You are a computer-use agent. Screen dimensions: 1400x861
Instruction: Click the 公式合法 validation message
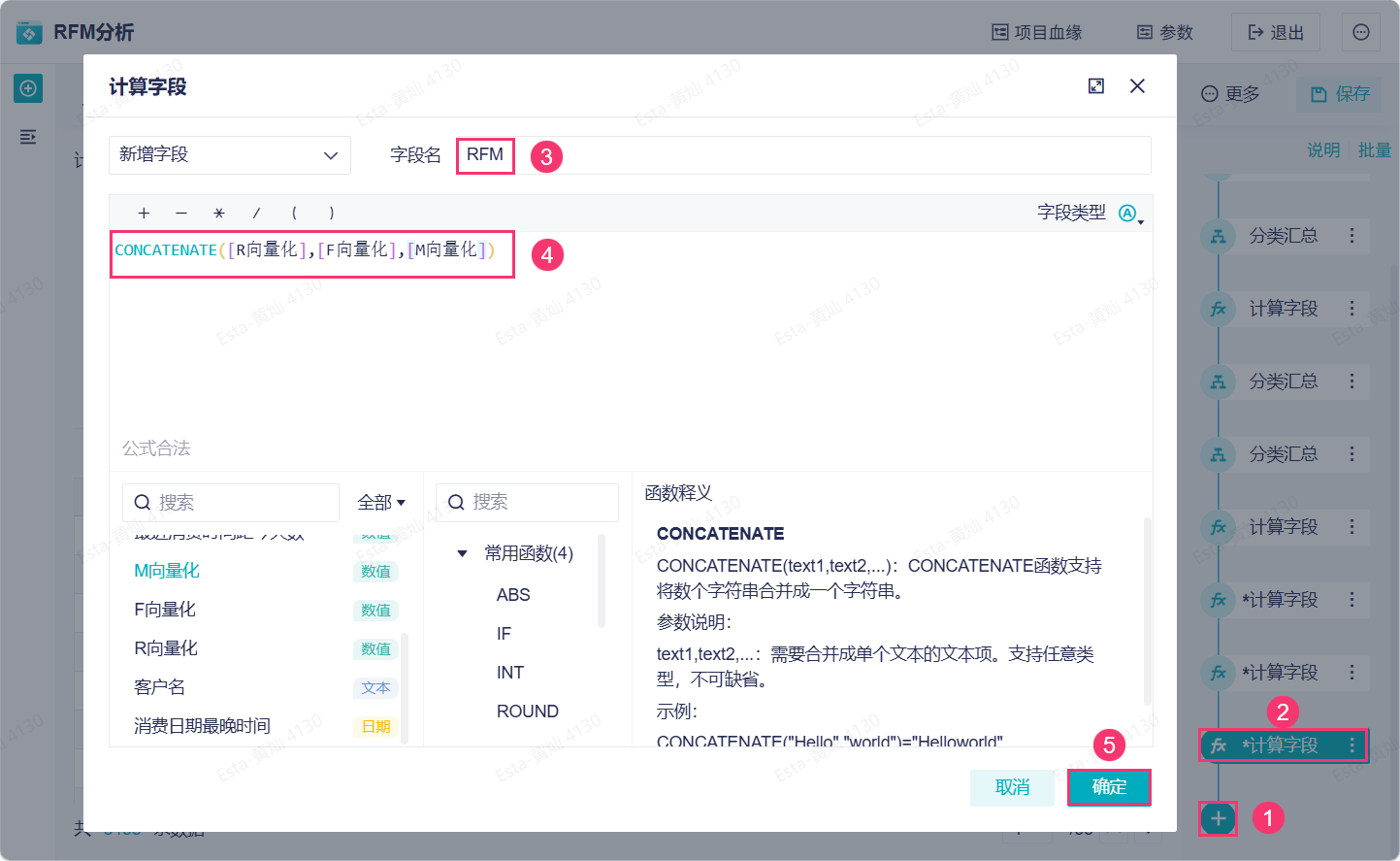(x=156, y=448)
